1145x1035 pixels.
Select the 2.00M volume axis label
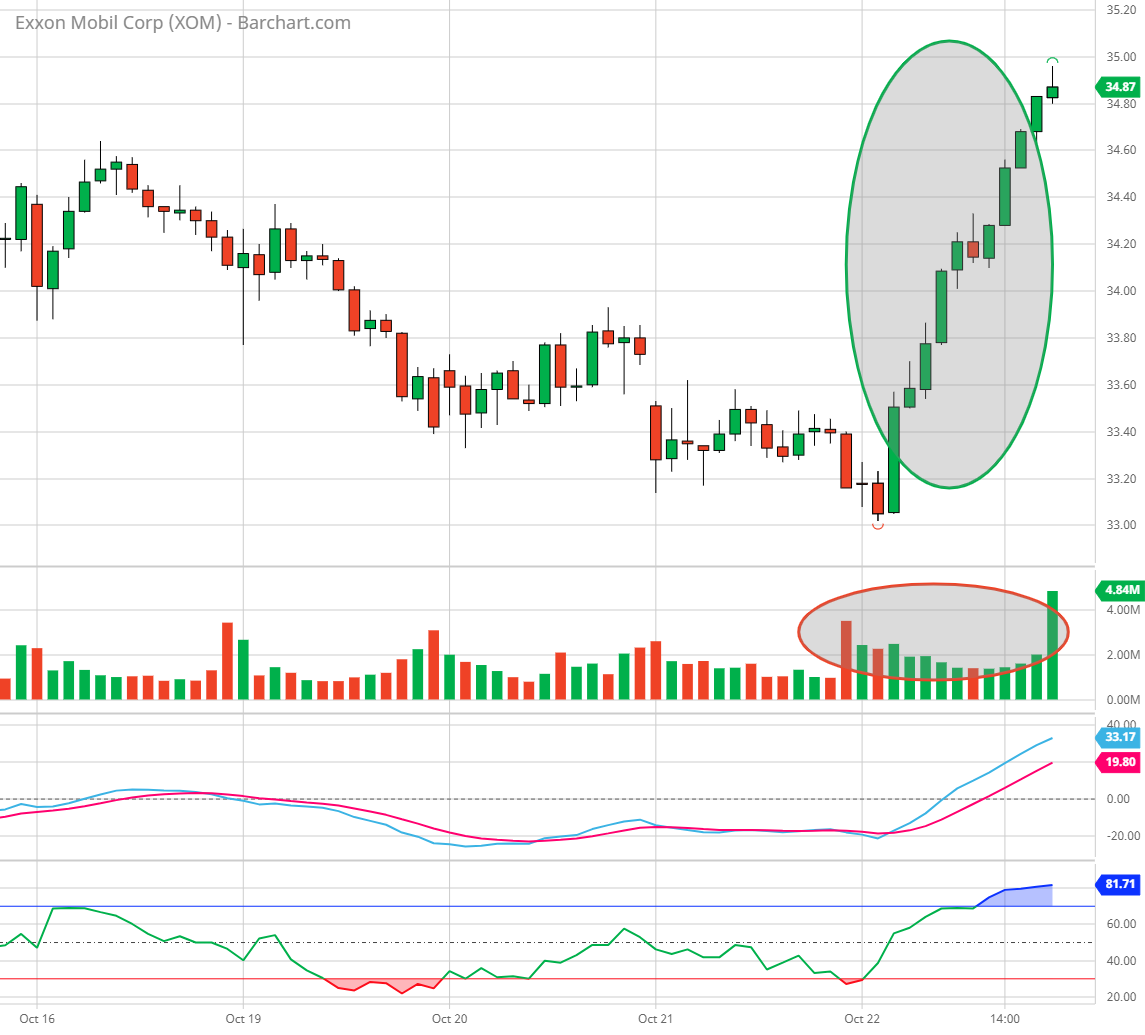click(1123, 654)
